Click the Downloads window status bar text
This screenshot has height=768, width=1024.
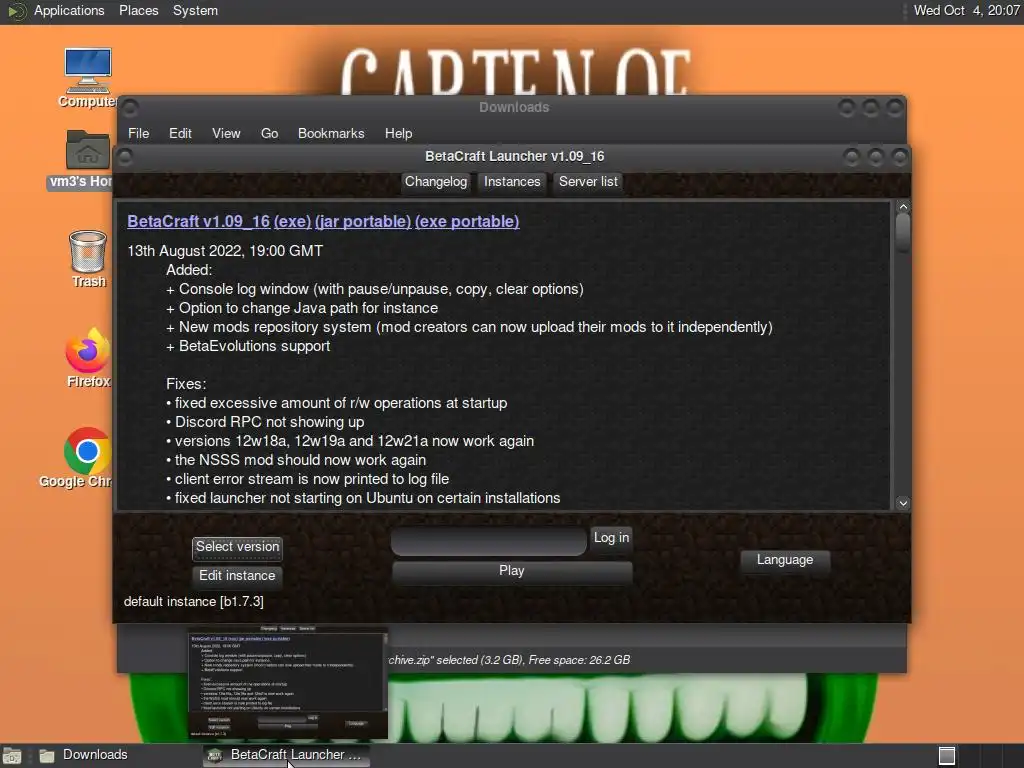point(509,660)
